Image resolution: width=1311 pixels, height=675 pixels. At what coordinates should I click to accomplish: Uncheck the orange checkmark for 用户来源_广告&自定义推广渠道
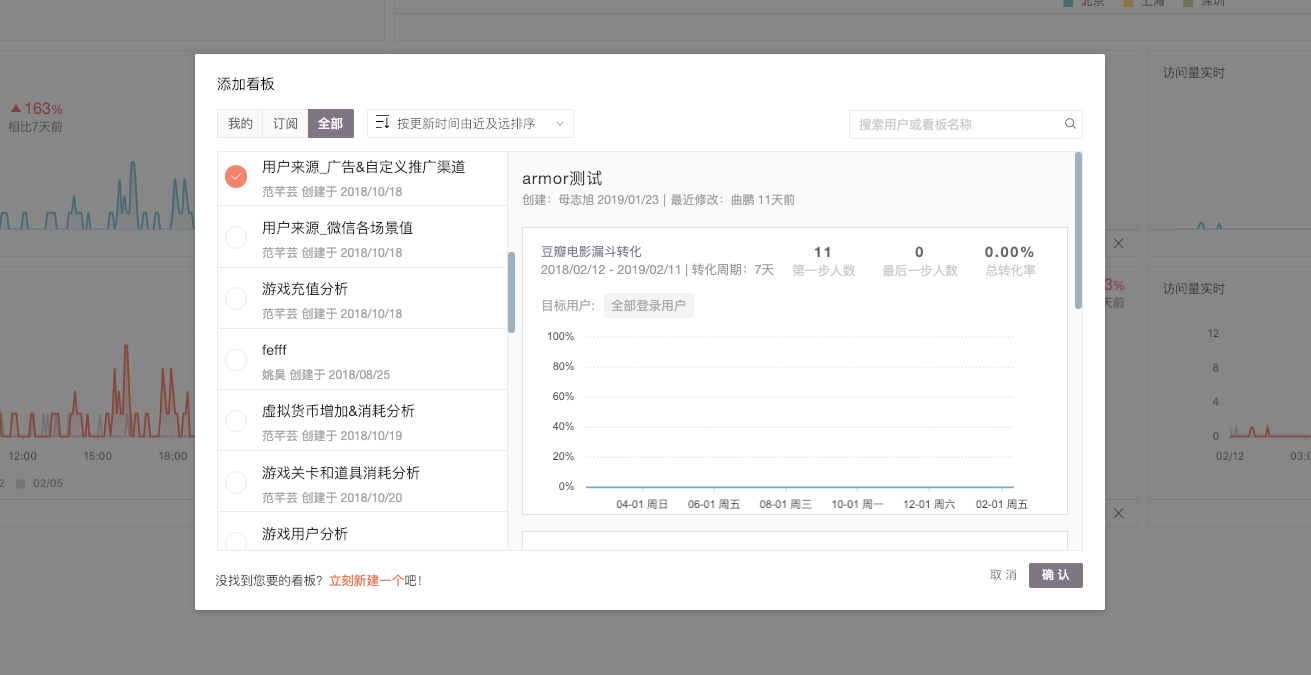pyautogui.click(x=236, y=177)
